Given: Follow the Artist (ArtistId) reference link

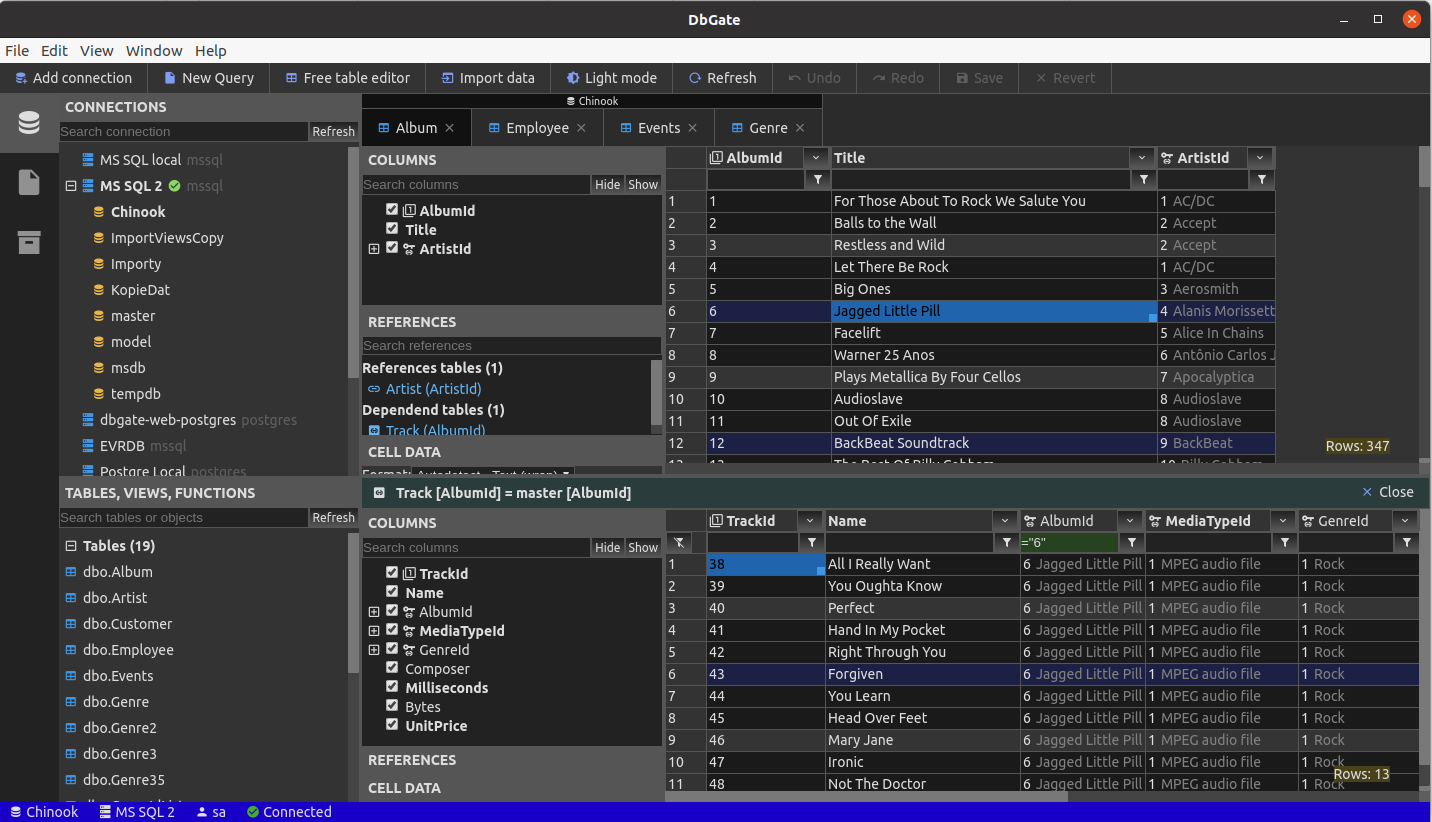Looking at the screenshot, I should pos(433,389).
